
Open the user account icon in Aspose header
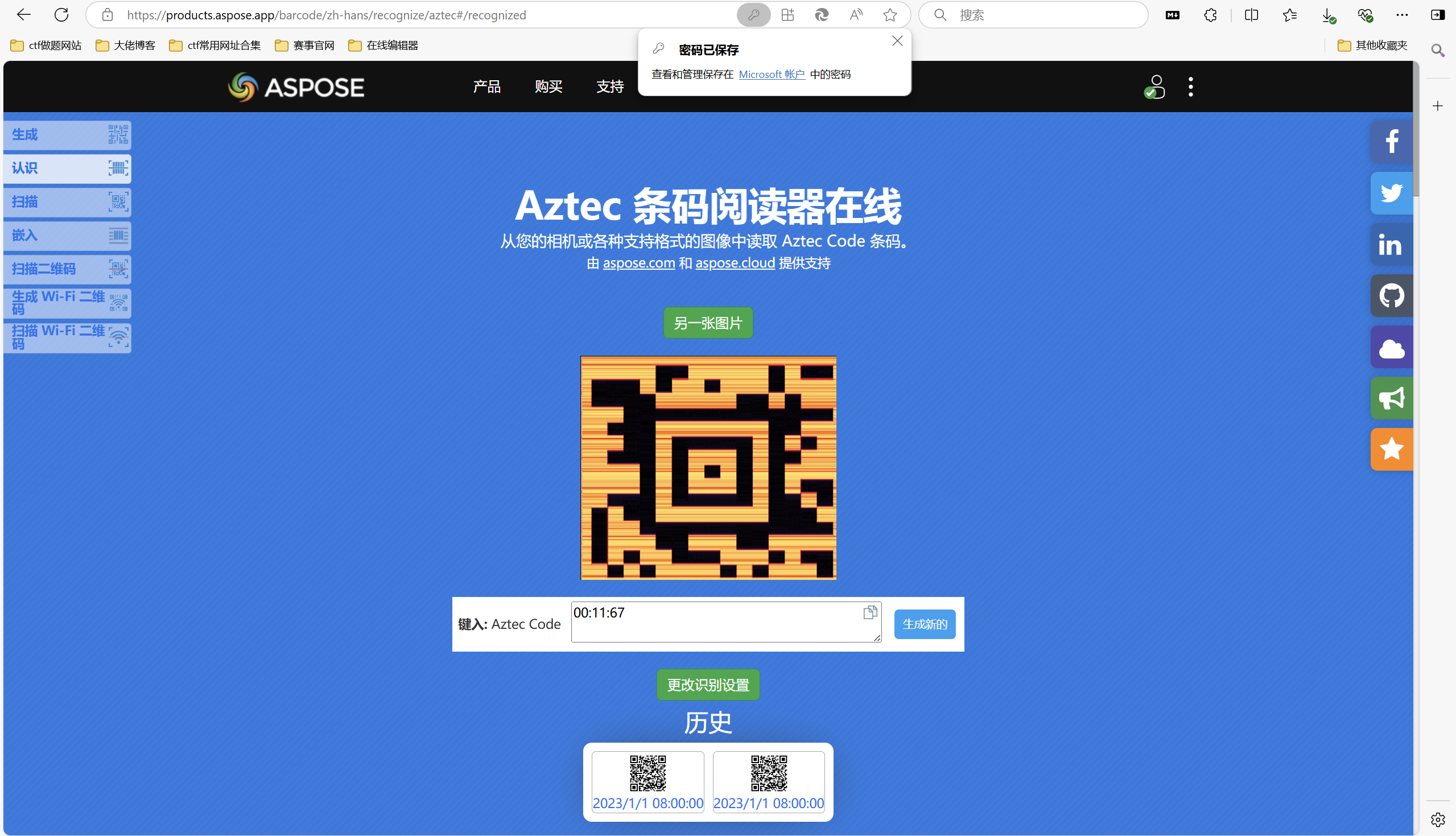point(1154,87)
